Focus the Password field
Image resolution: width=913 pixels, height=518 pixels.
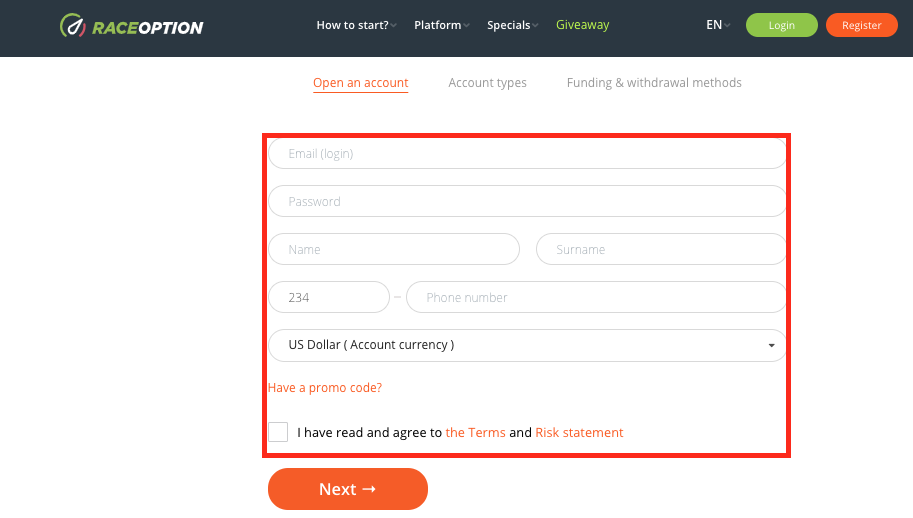(x=527, y=201)
